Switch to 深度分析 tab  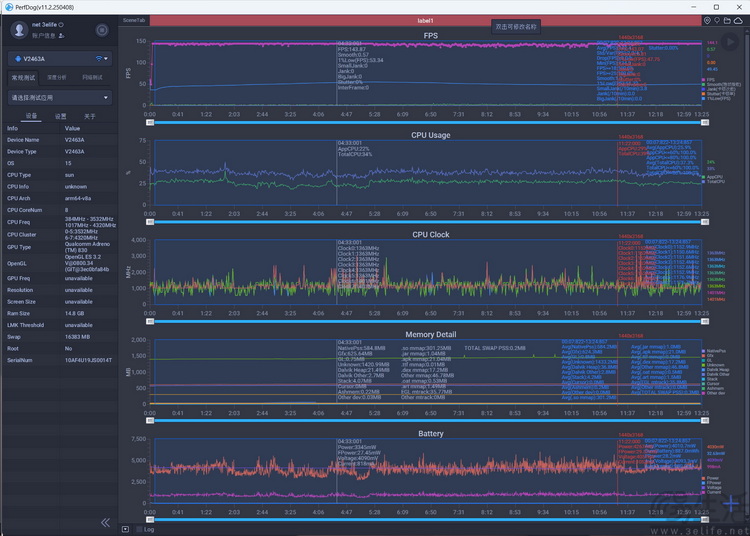click(56, 77)
